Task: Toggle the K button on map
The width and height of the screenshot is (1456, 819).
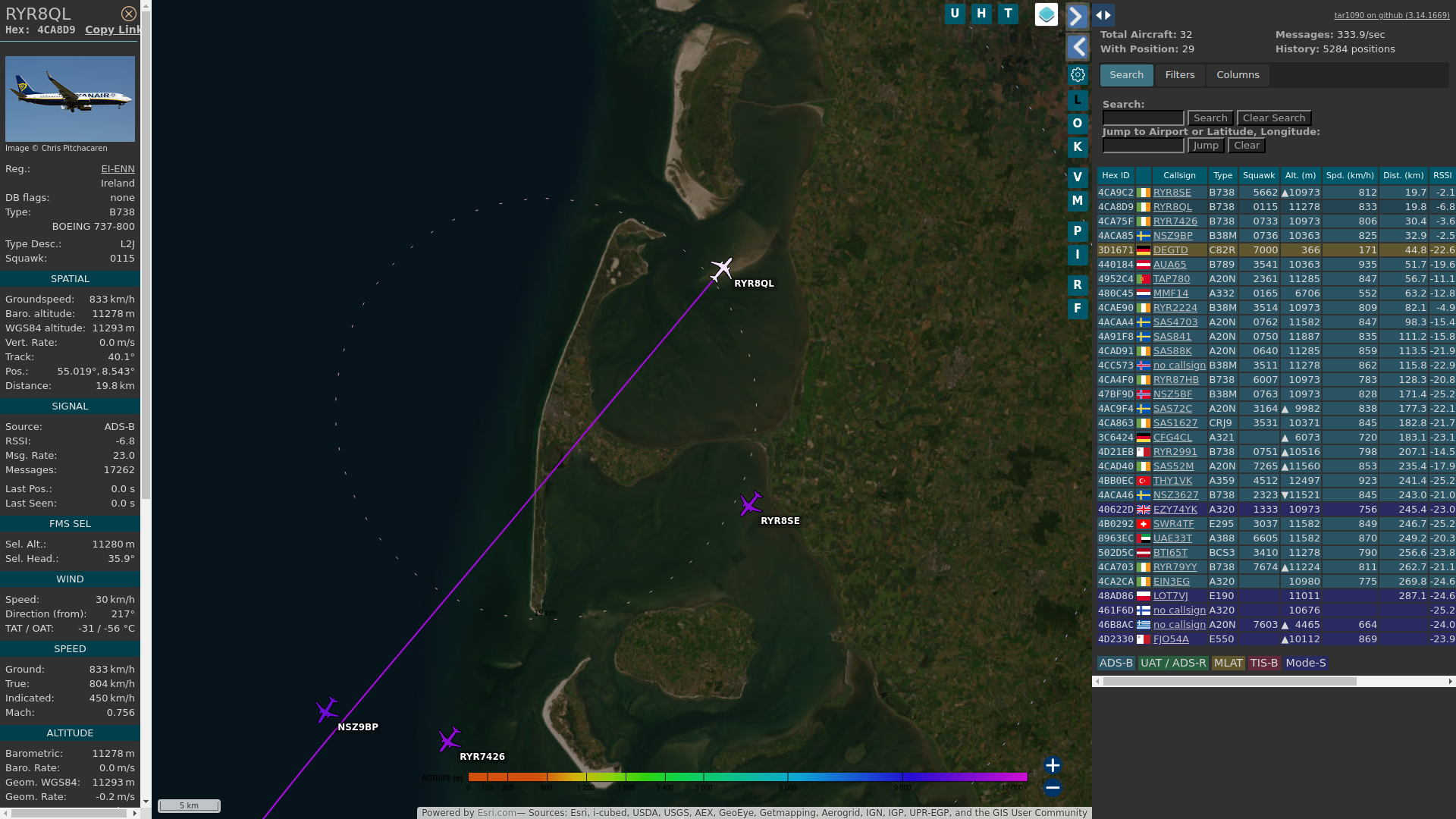Action: pyautogui.click(x=1078, y=147)
